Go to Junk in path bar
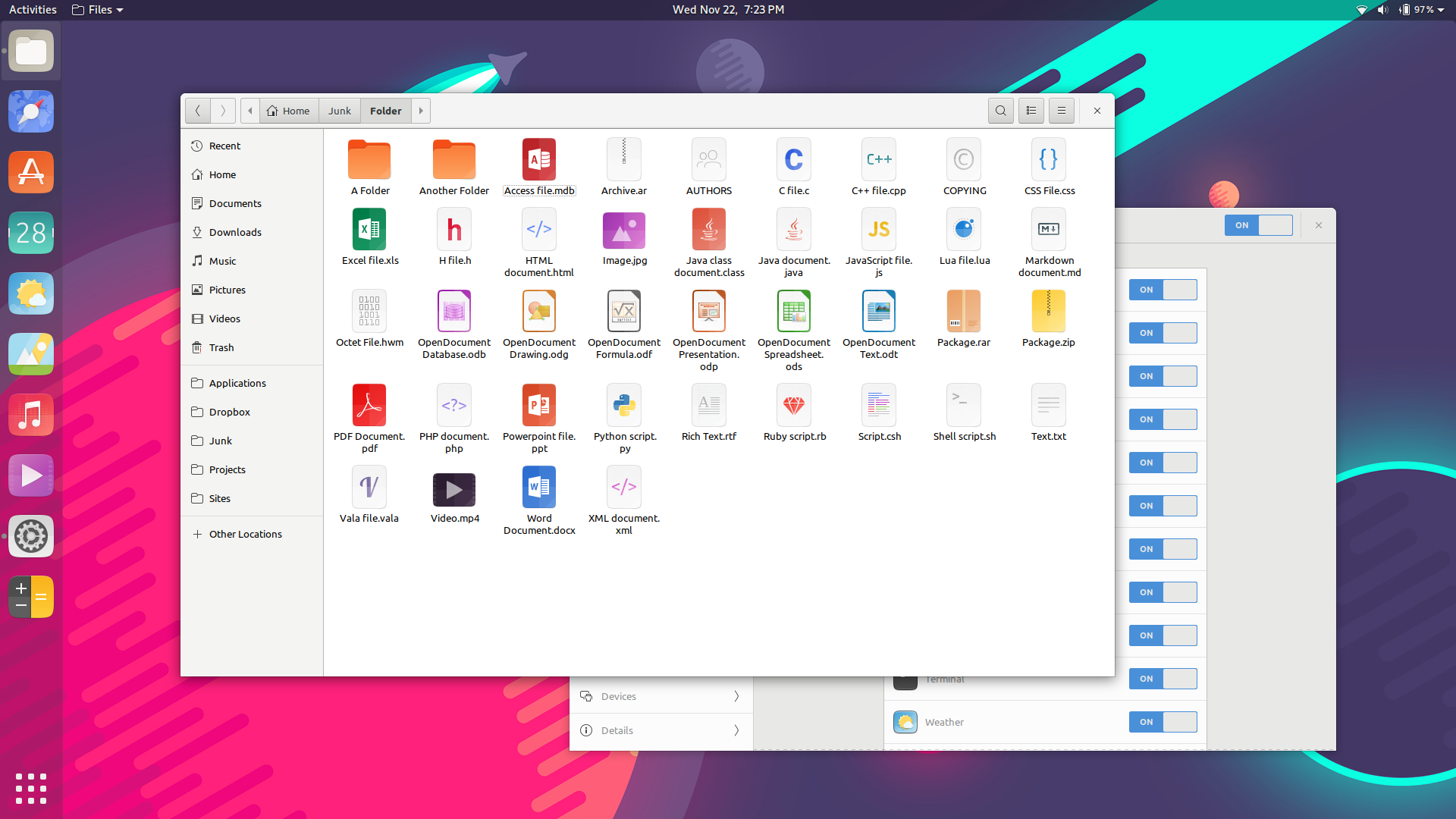 340,111
